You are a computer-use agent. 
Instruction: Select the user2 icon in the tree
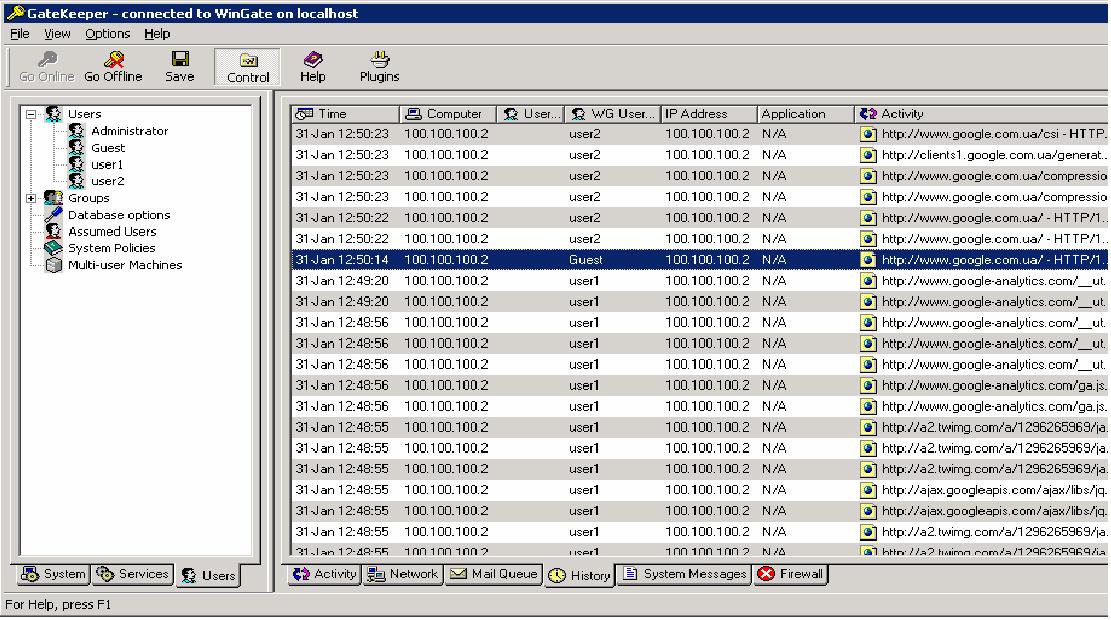coord(77,181)
